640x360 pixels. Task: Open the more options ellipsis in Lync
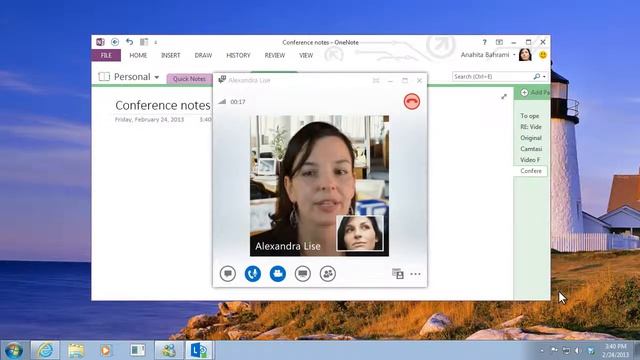click(x=415, y=274)
